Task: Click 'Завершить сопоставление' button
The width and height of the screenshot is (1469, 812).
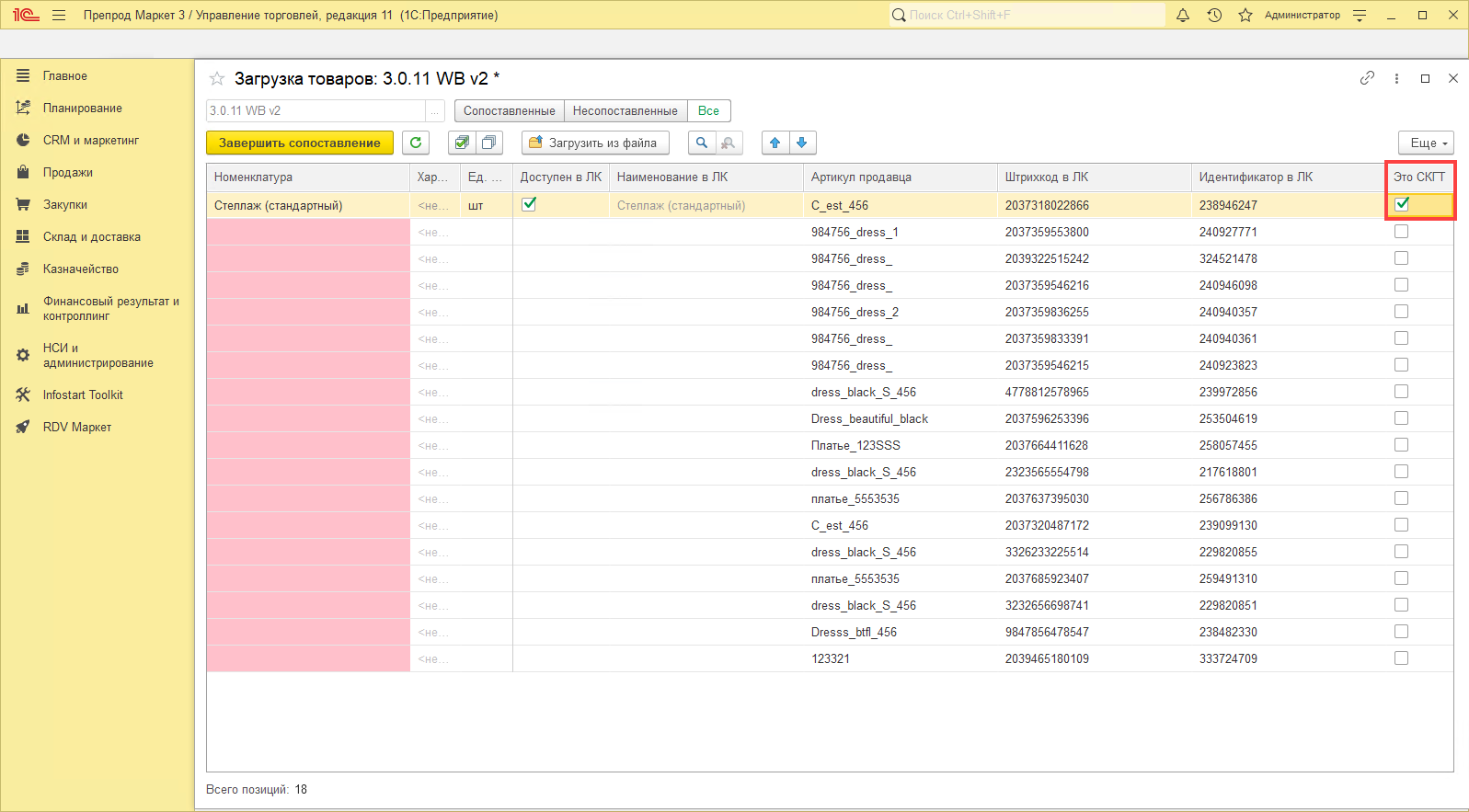Action: [x=299, y=143]
